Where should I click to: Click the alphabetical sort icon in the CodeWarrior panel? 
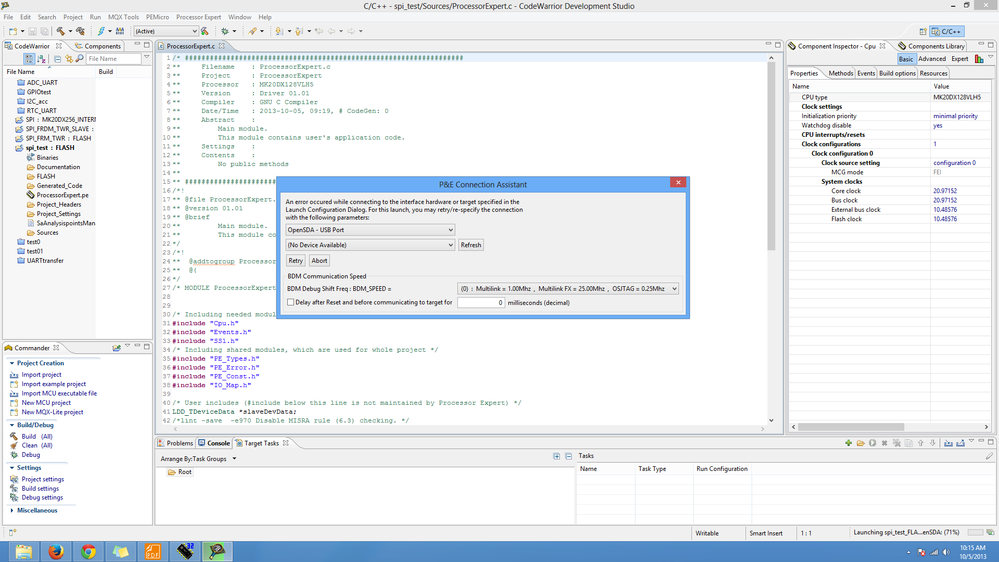[41, 59]
